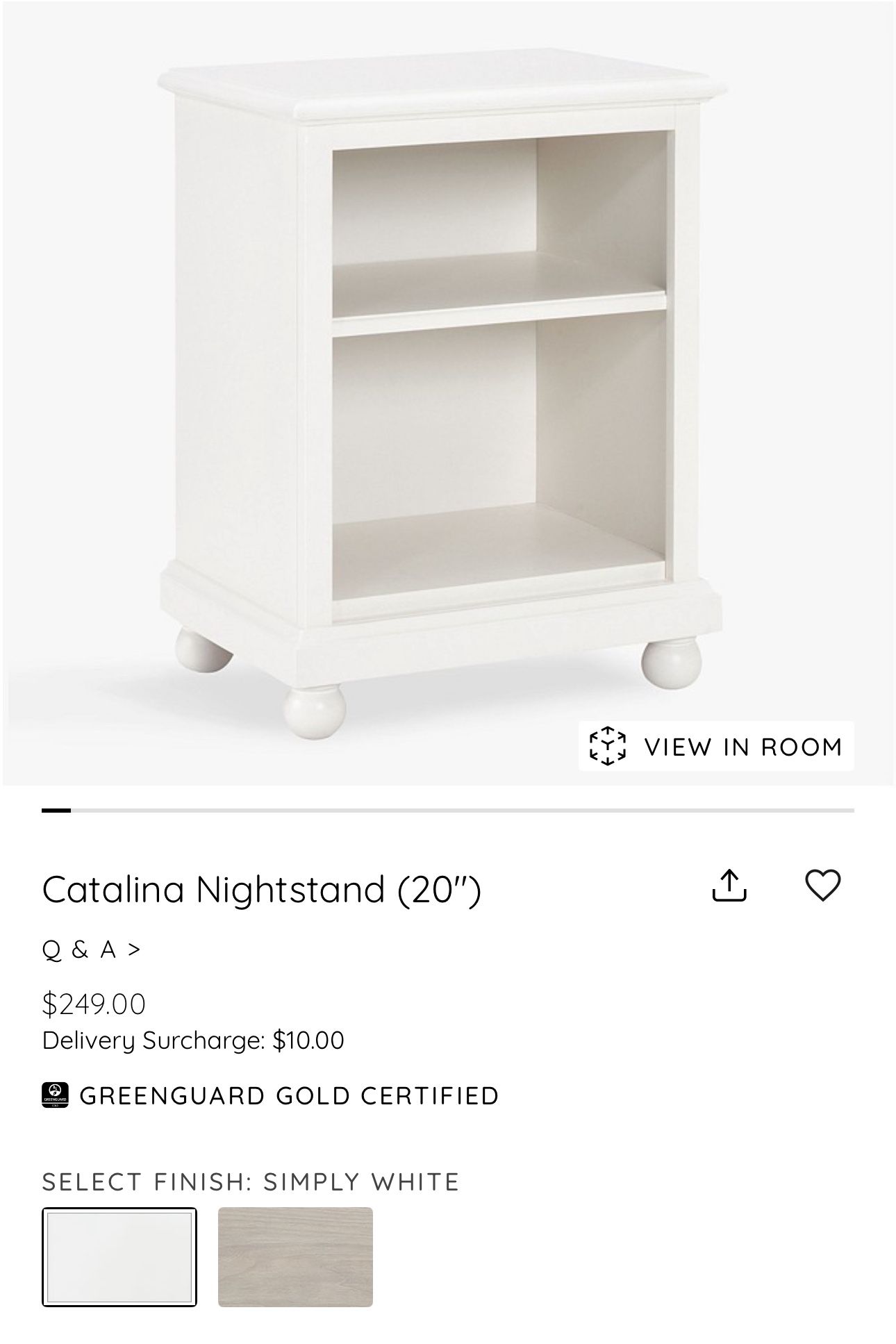
Task: Open the Q & A link
Action: 79,949
